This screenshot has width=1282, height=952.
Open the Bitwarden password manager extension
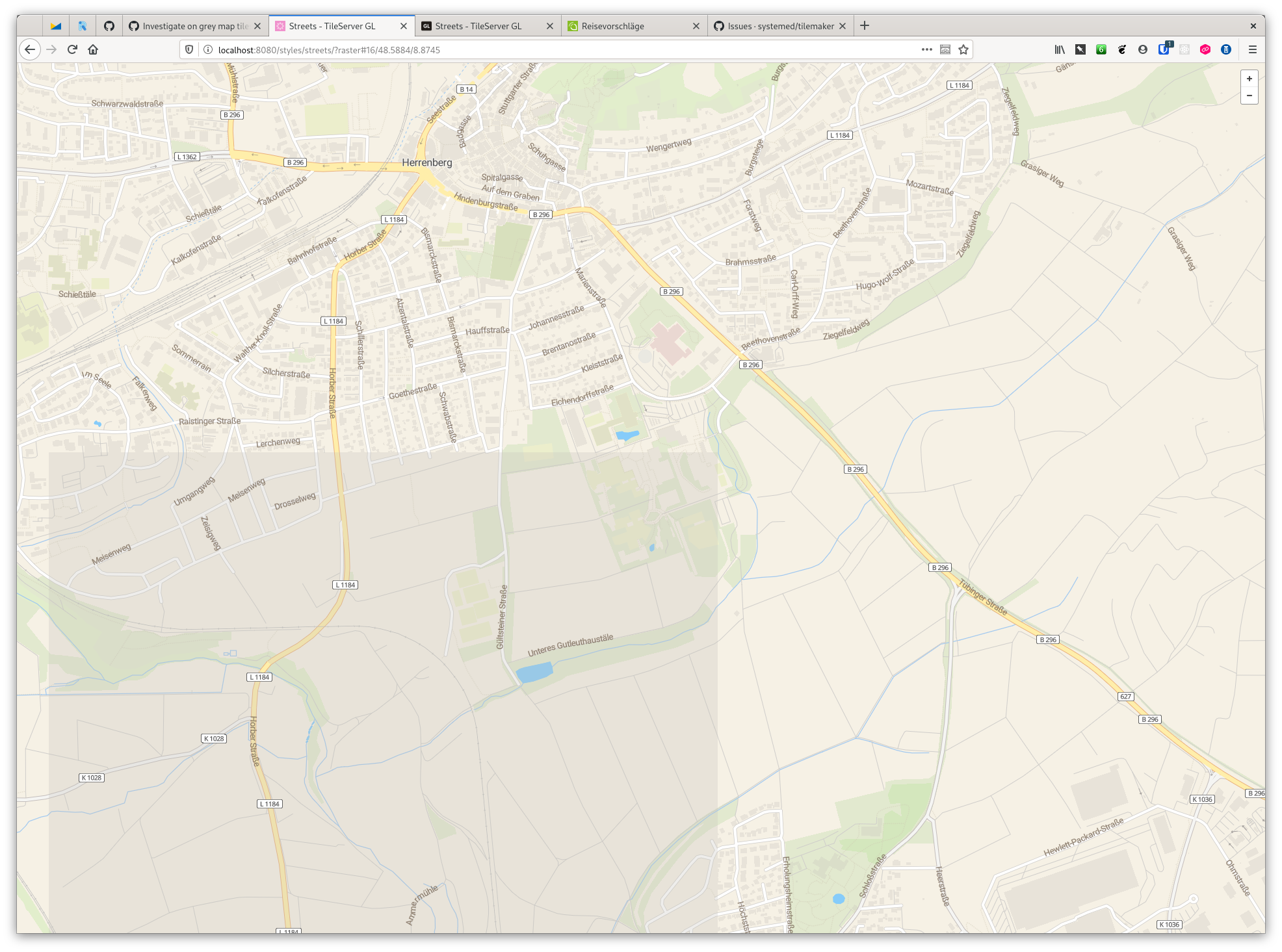pos(1164,49)
